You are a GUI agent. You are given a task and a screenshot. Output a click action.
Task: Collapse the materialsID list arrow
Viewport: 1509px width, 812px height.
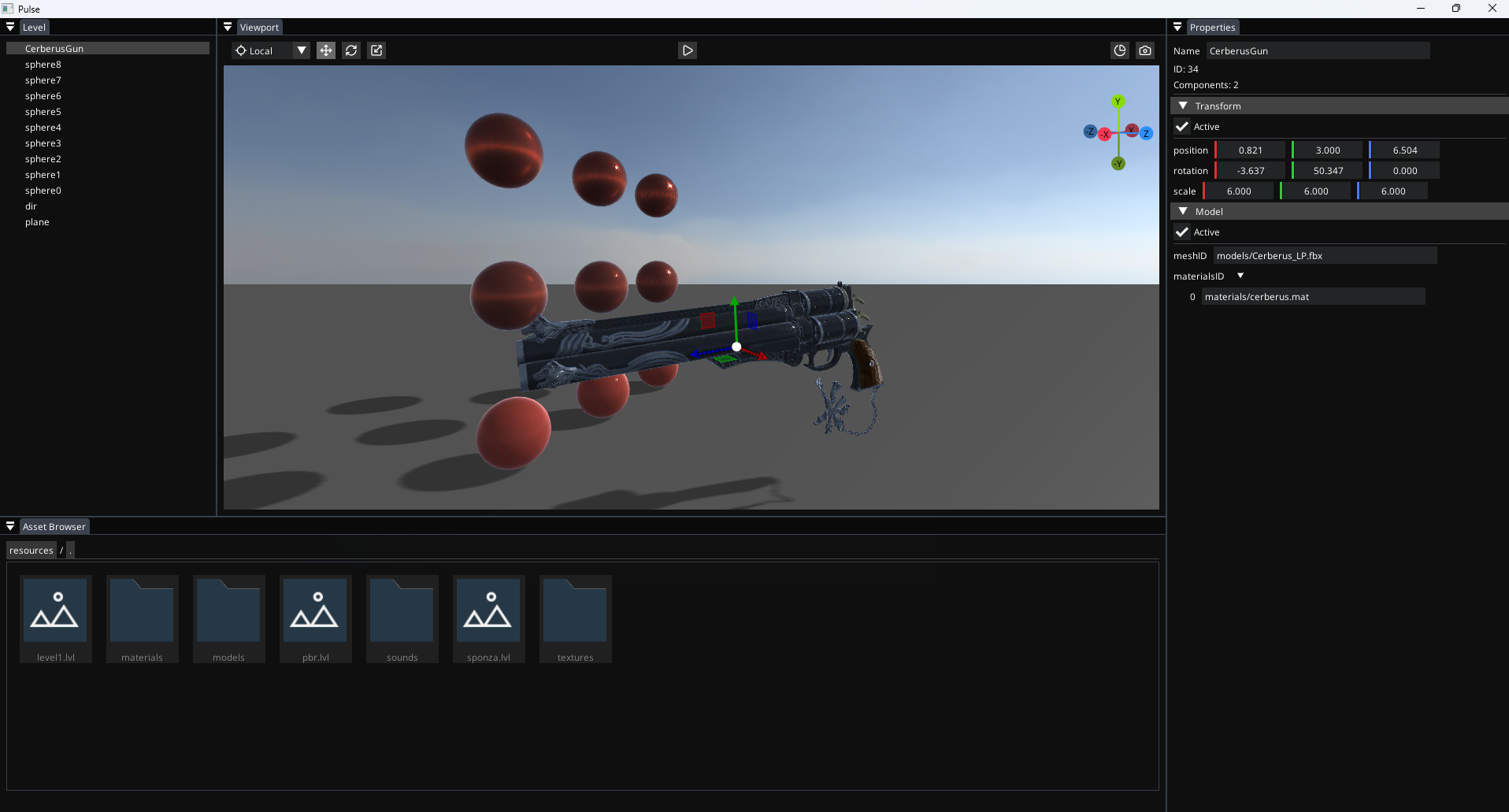[x=1240, y=276]
